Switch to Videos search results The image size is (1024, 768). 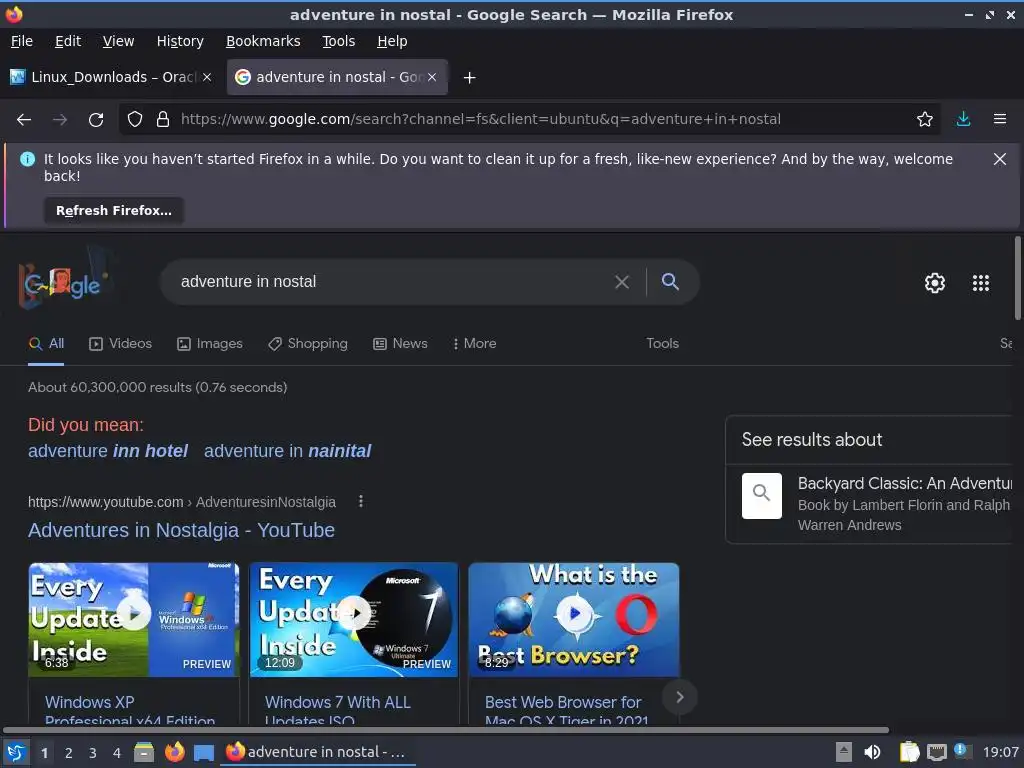pyautogui.click(x=120, y=344)
